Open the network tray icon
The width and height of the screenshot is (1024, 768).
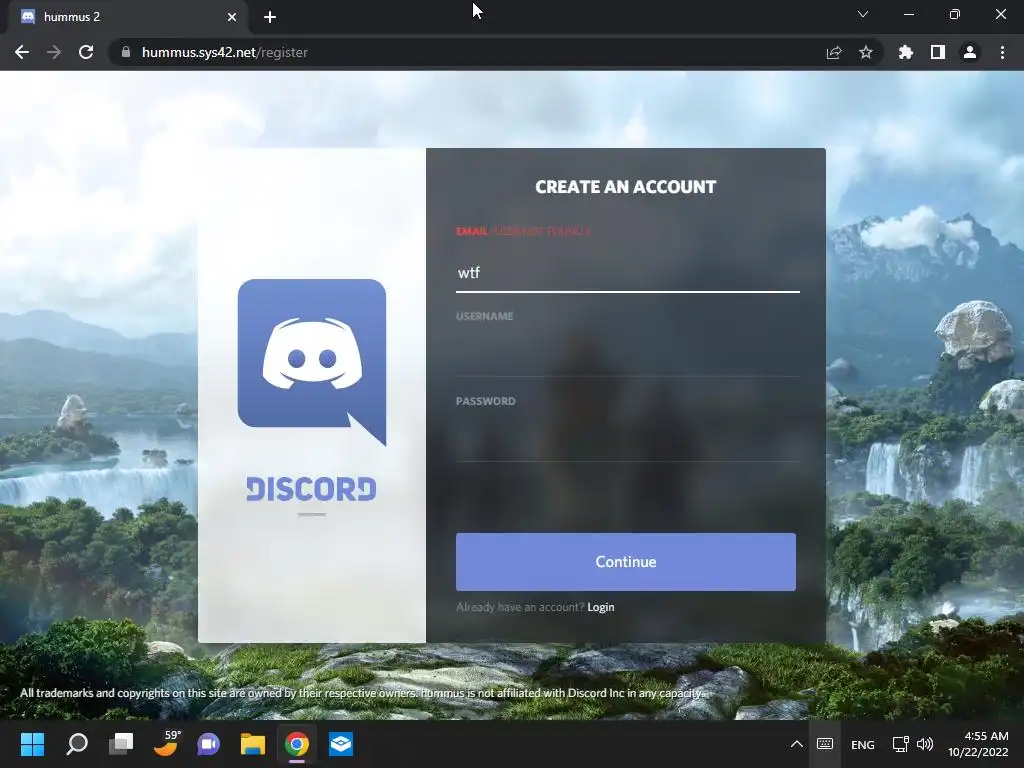tap(901, 744)
